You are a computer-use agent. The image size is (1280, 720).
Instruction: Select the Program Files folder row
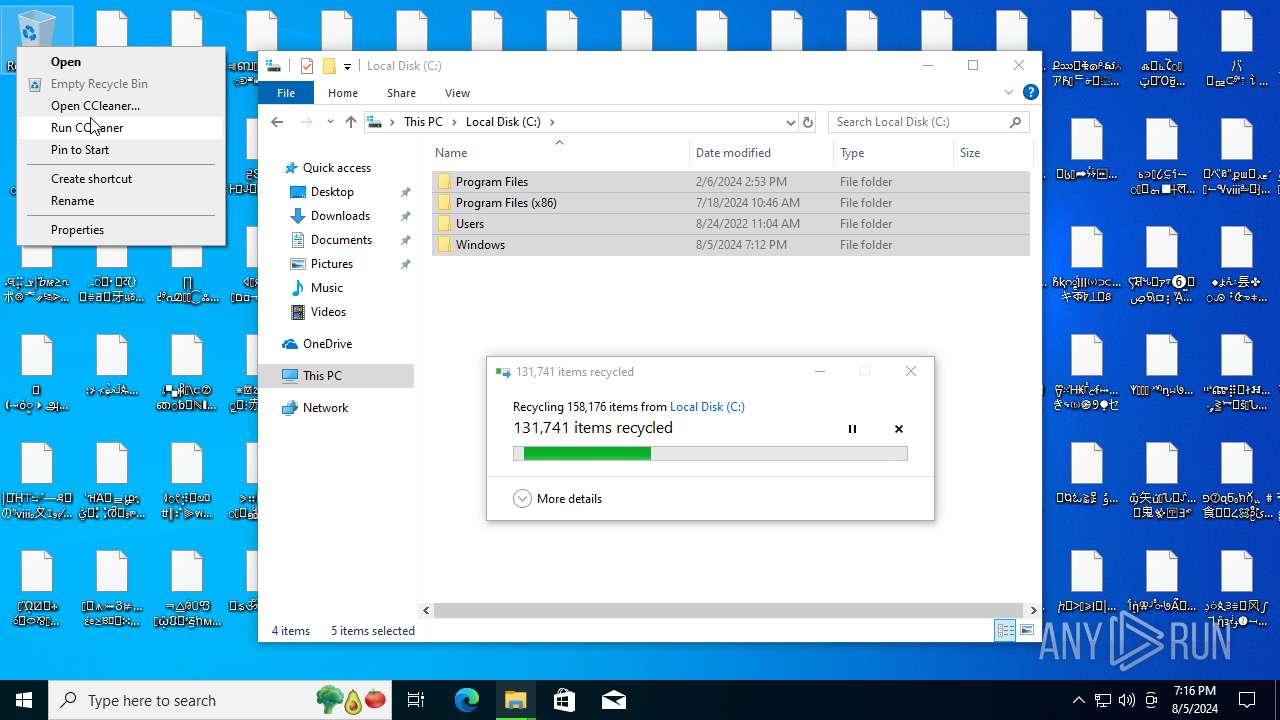(731, 182)
